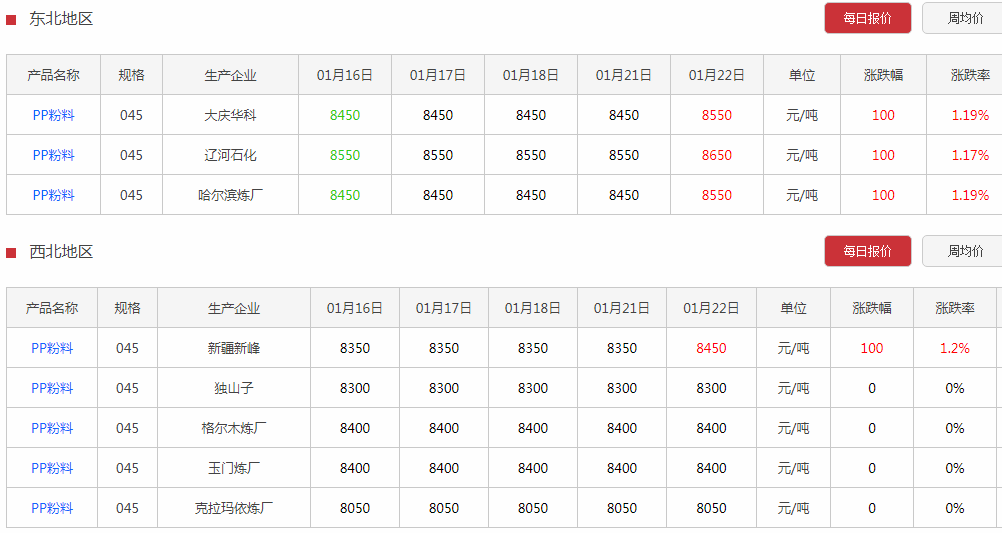Switch to 周均价 tab for 西北地区

[964, 251]
